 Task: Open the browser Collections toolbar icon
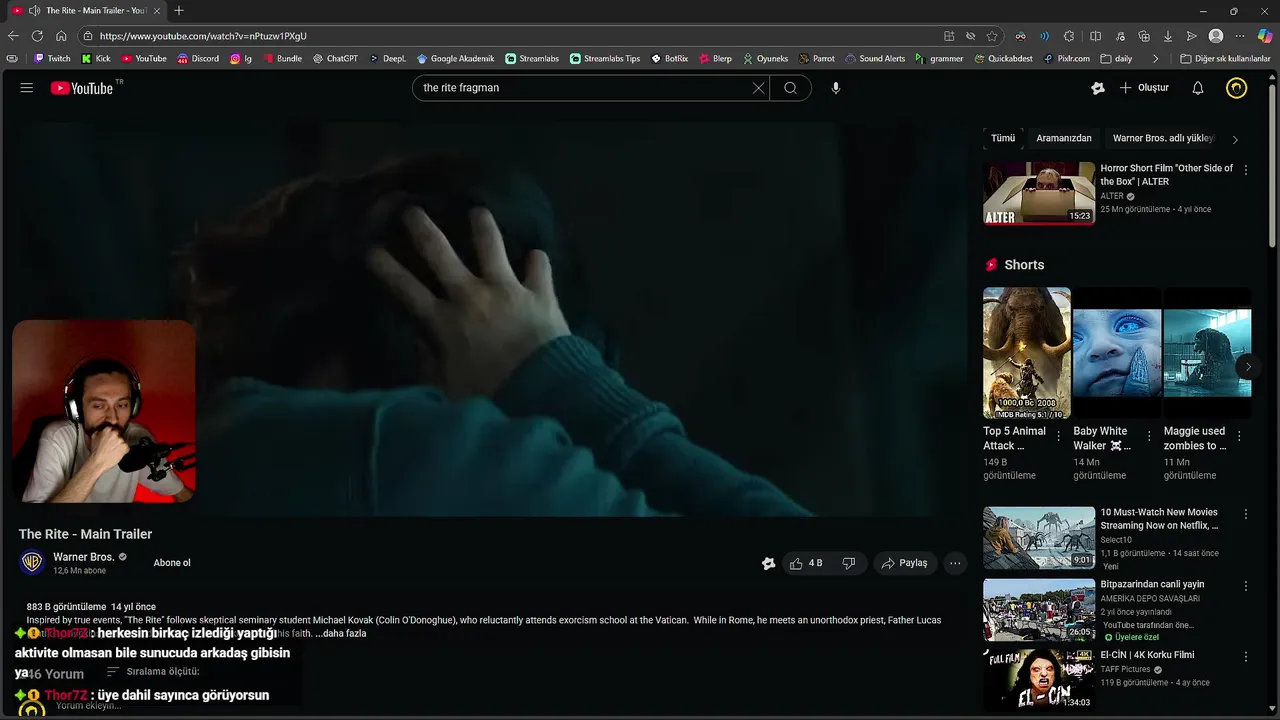(x=1144, y=36)
